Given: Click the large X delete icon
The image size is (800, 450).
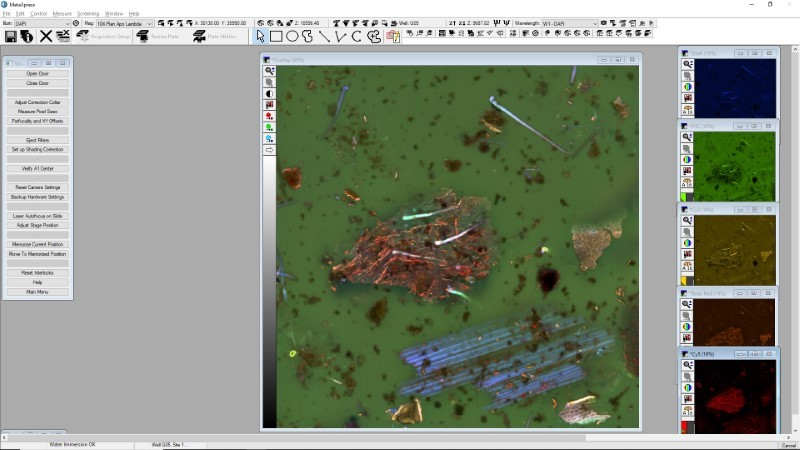Looking at the screenshot, I should tap(46, 36).
